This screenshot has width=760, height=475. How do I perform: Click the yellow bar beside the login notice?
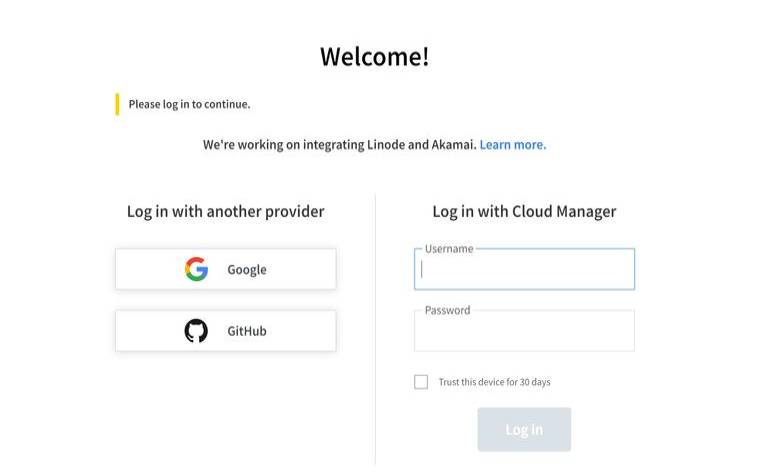tap(117, 104)
